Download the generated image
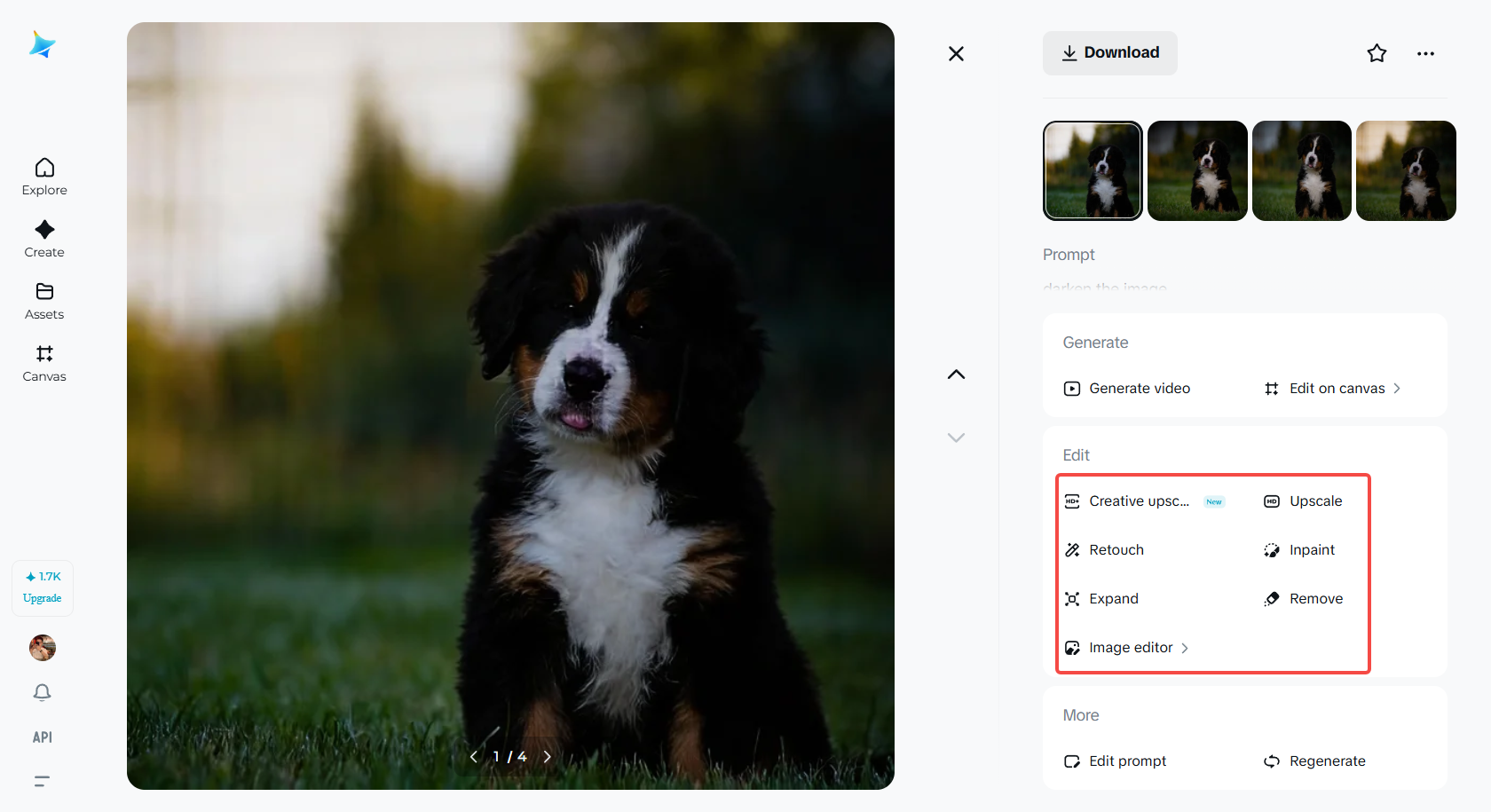 point(1109,52)
